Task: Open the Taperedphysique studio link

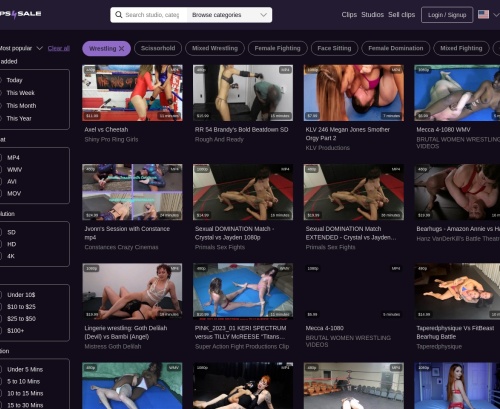Action: pos(439,347)
